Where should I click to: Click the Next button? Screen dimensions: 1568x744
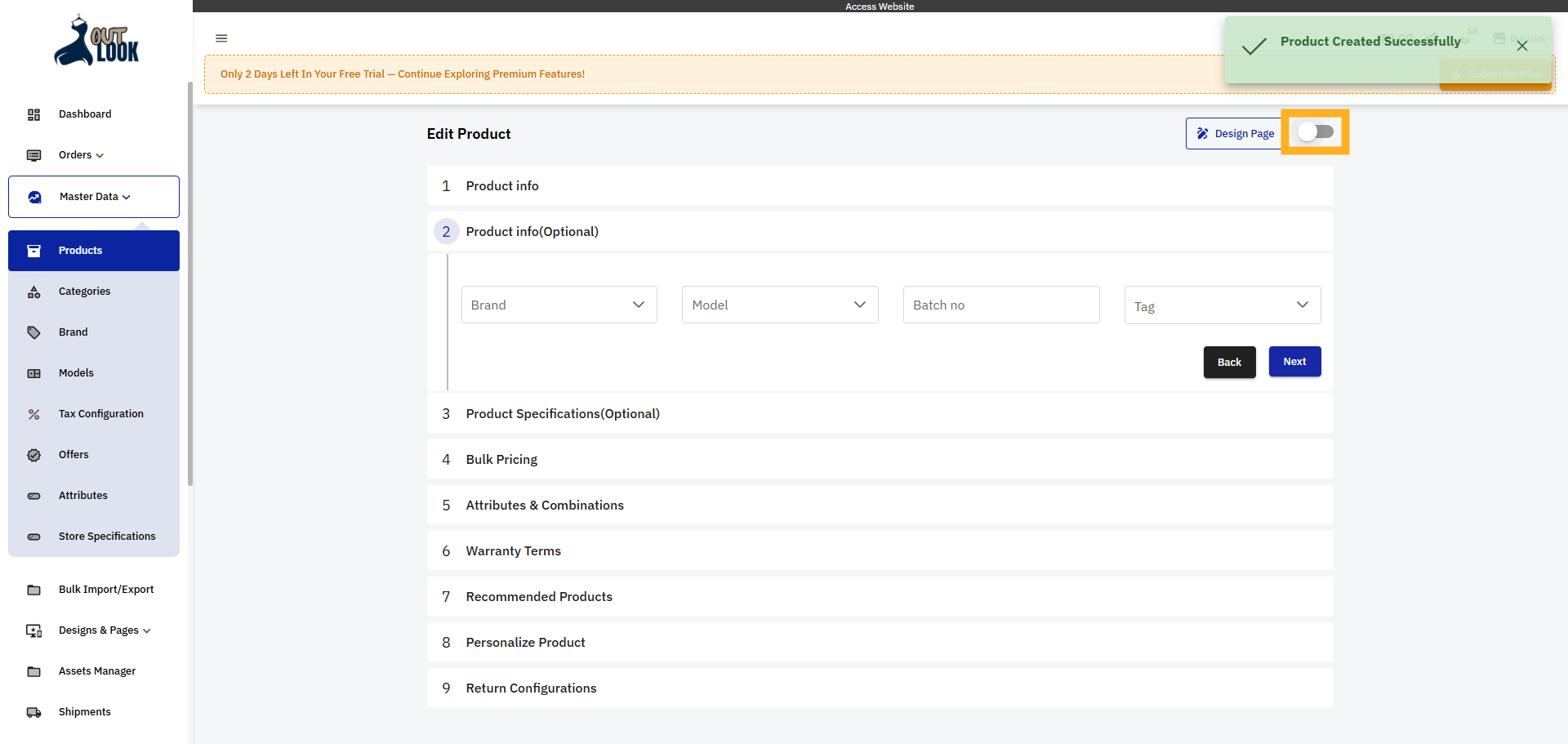[x=1294, y=361]
